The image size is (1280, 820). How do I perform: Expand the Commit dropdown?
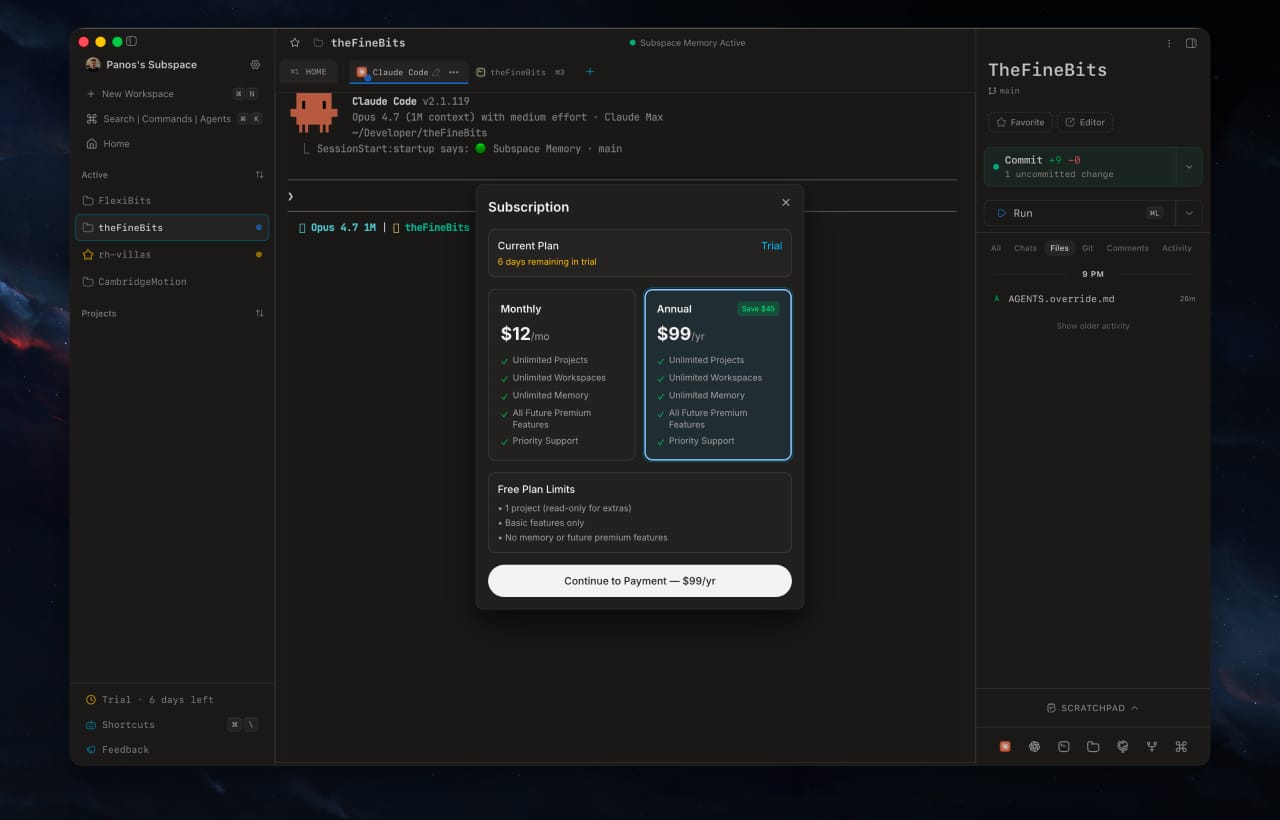(x=1188, y=167)
